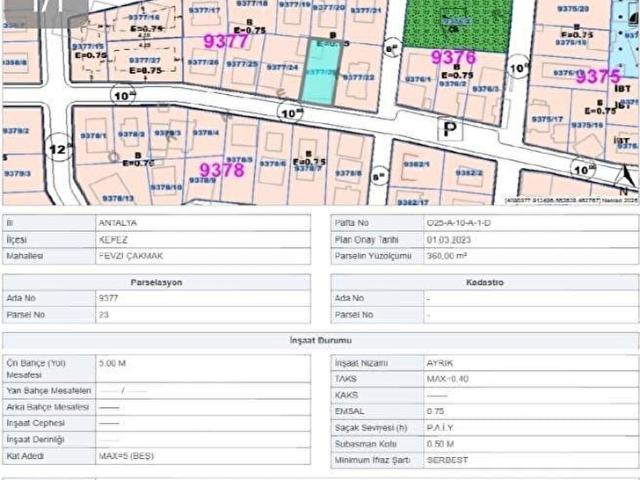Select the magenta block label 9378
This screenshot has width=640, height=480.
(221, 170)
